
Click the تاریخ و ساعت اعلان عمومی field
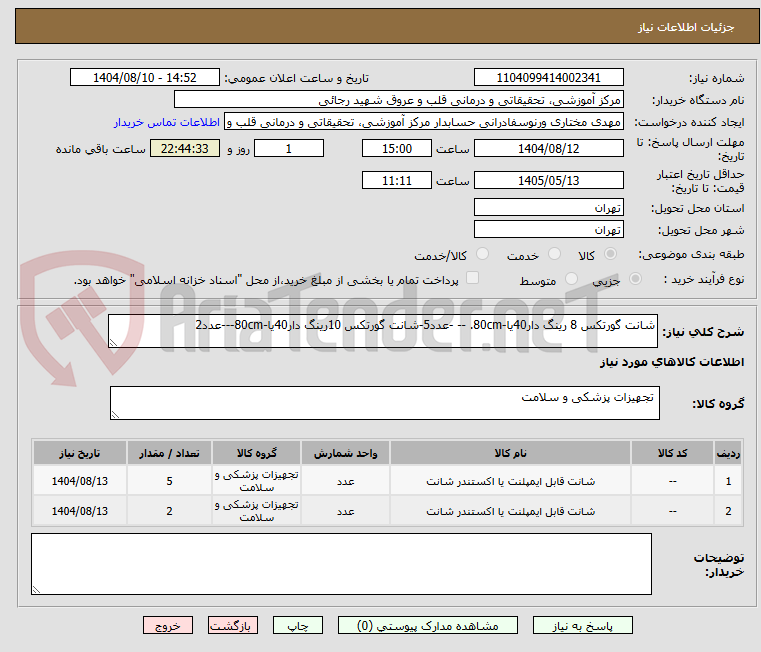click(x=145, y=77)
